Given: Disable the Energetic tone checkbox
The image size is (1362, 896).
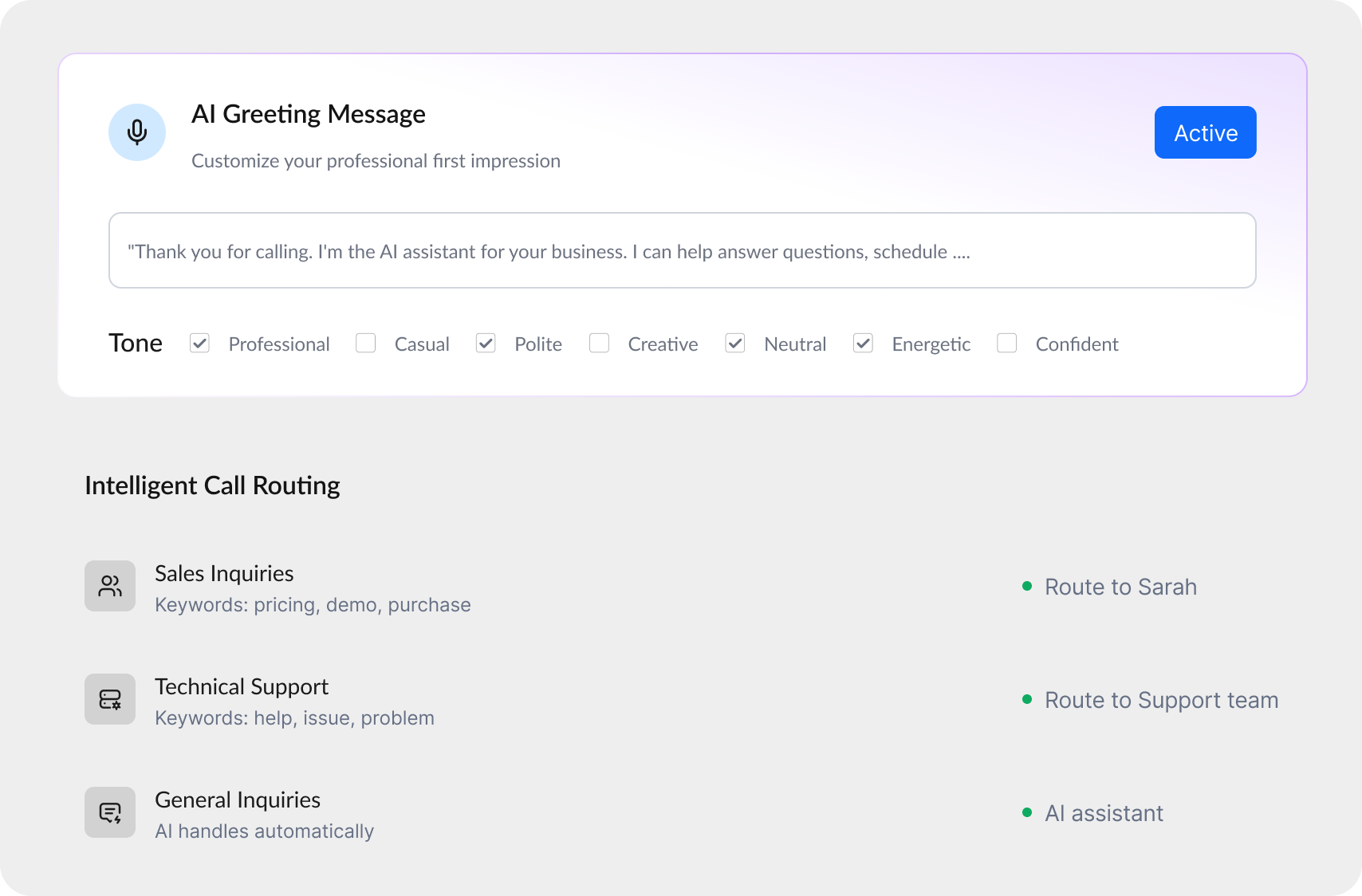Looking at the screenshot, I should coord(863,344).
